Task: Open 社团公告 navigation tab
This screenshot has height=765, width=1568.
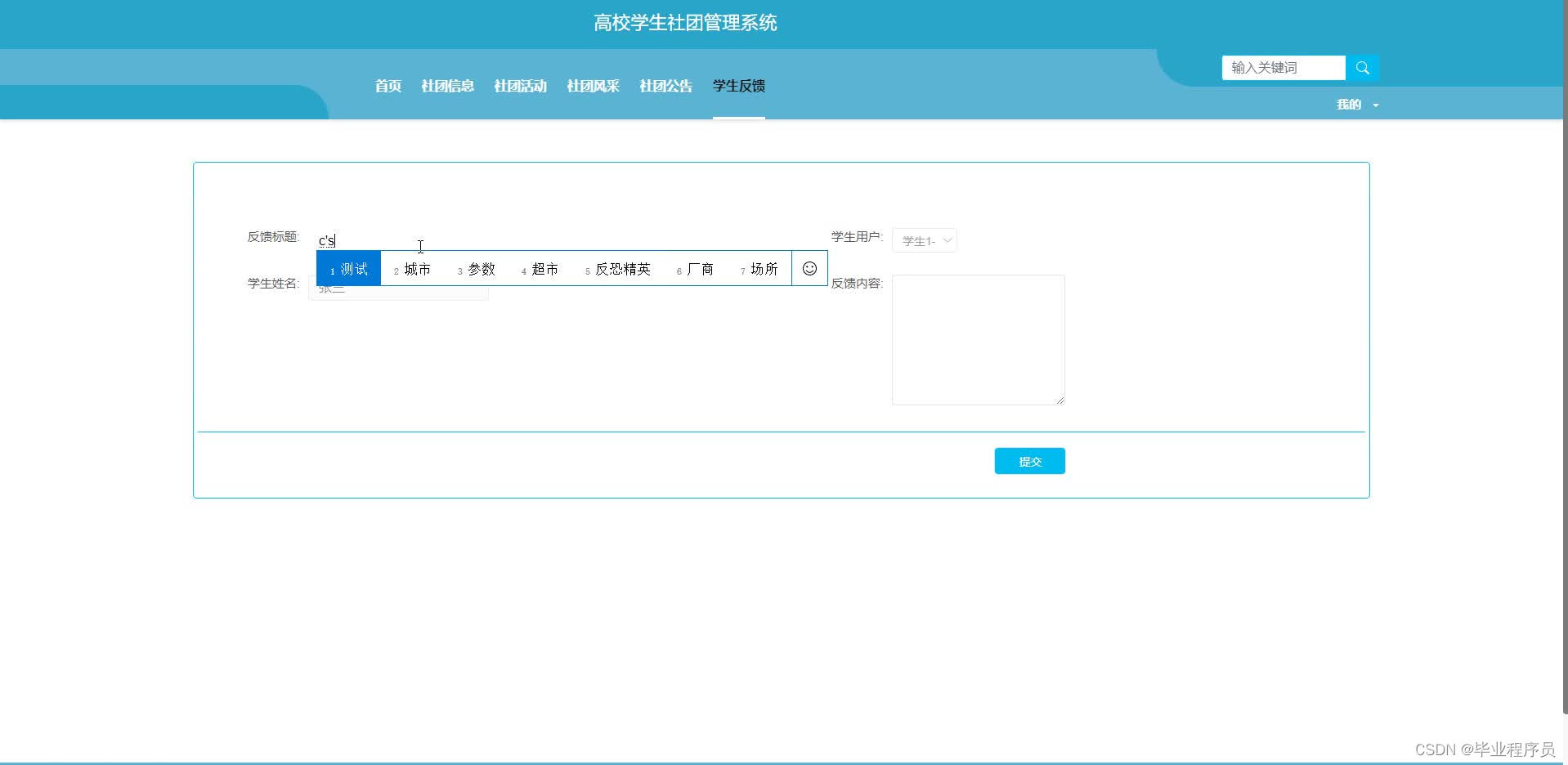Action: coord(665,86)
